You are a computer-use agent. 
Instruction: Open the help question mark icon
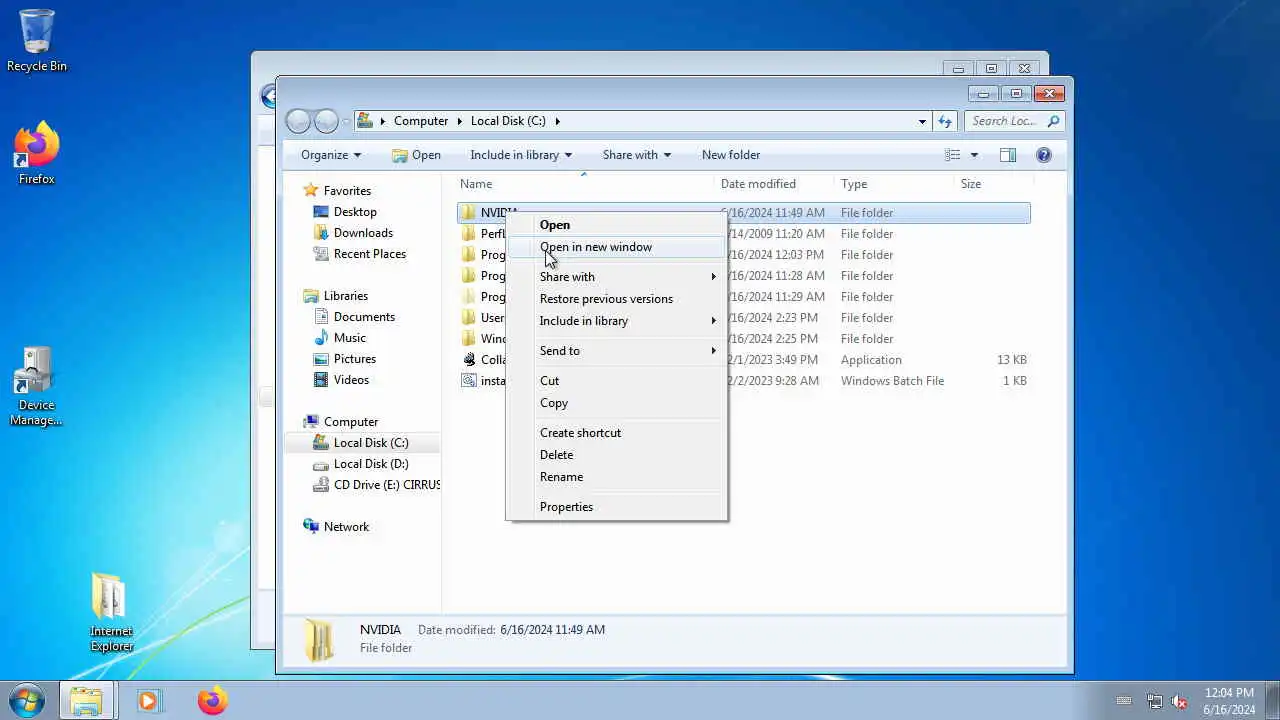[x=1044, y=155]
